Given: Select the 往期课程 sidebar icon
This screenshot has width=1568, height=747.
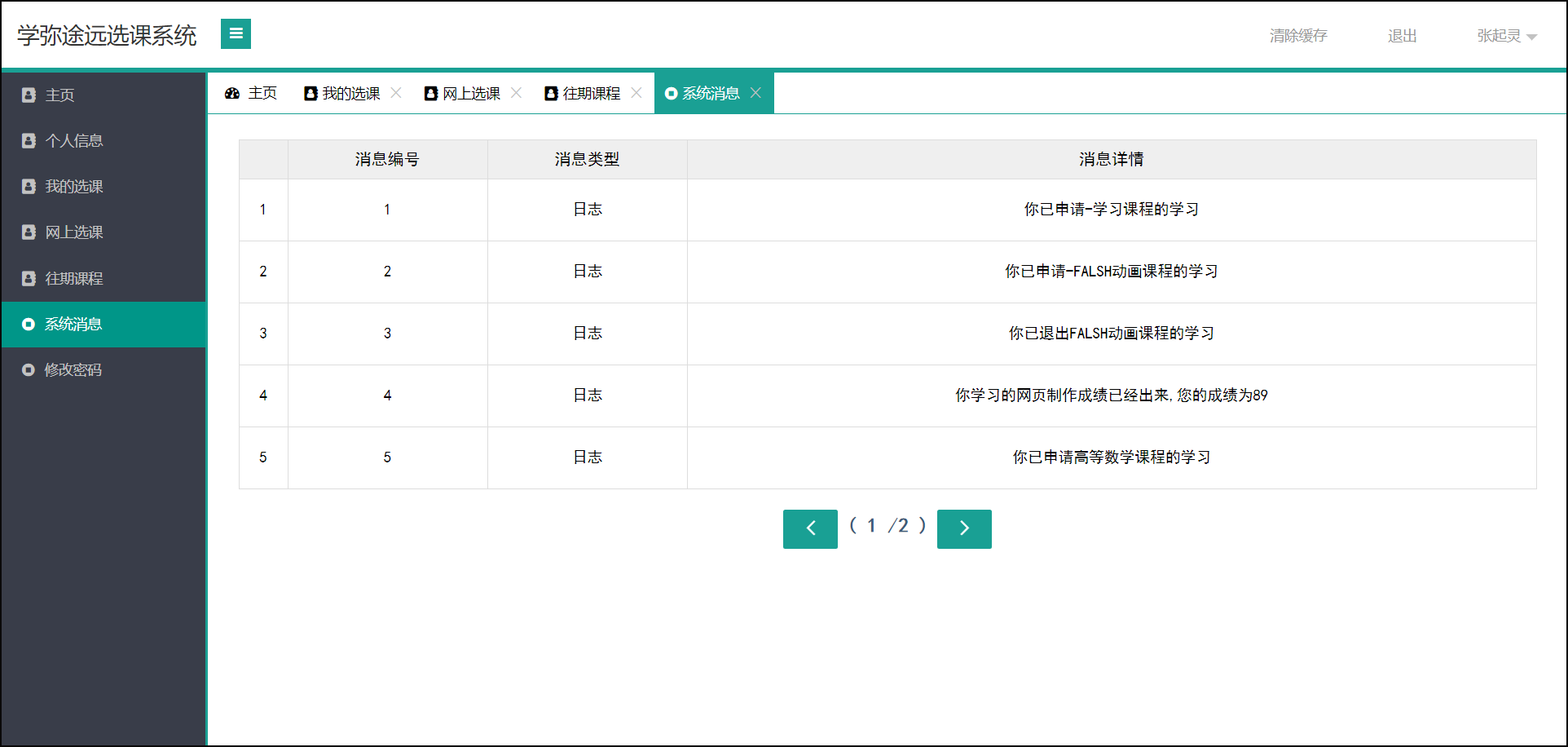Looking at the screenshot, I should pyautogui.click(x=28, y=278).
